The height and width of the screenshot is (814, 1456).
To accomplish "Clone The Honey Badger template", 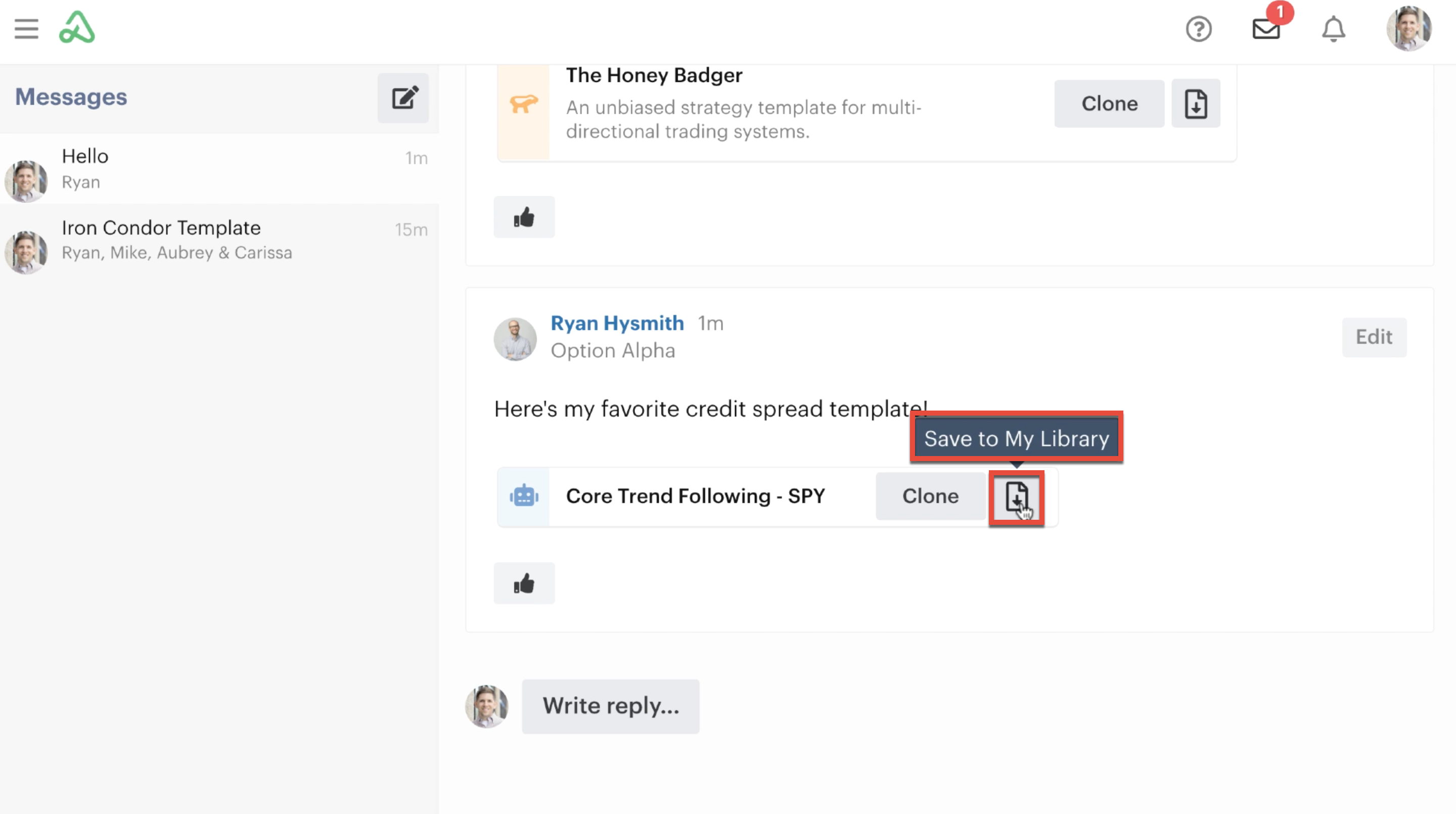I will click(x=1109, y=104).
